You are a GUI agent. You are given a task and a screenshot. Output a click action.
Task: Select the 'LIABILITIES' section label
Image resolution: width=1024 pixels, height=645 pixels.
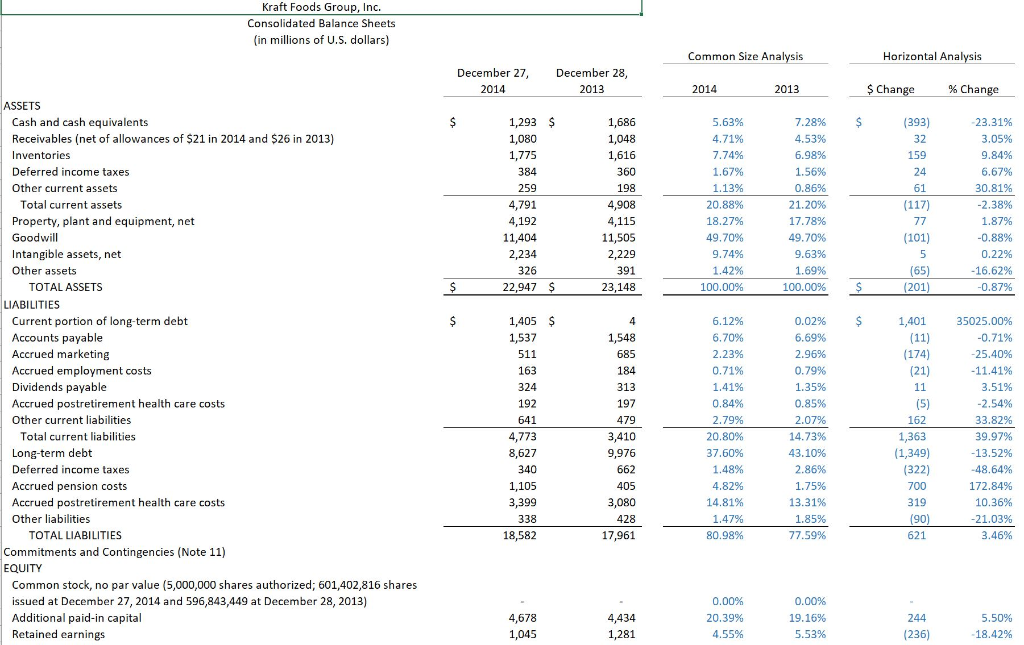pos(31,305)
